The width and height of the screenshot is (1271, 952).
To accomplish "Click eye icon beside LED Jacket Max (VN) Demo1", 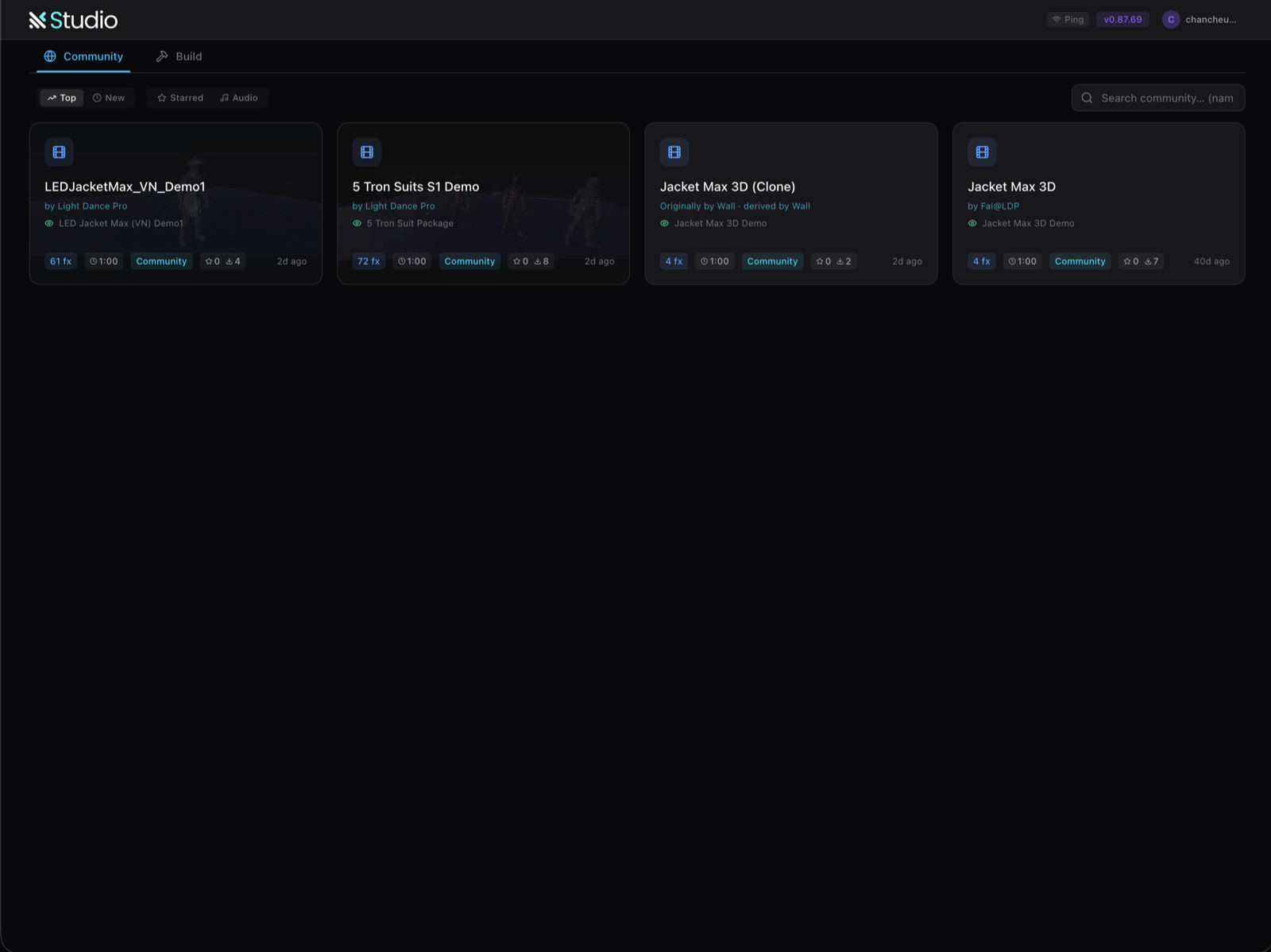I will (49, 223).
